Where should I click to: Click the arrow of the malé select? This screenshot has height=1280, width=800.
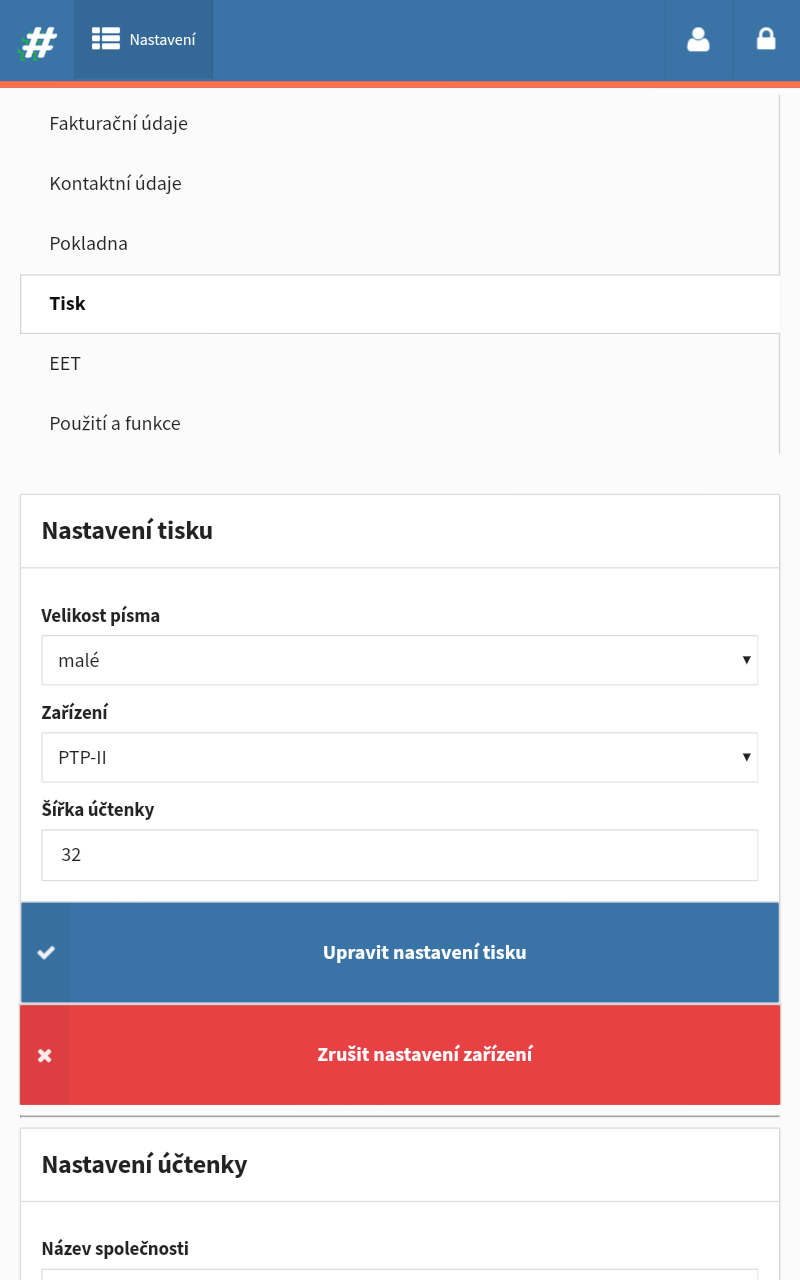pos(746,660)
